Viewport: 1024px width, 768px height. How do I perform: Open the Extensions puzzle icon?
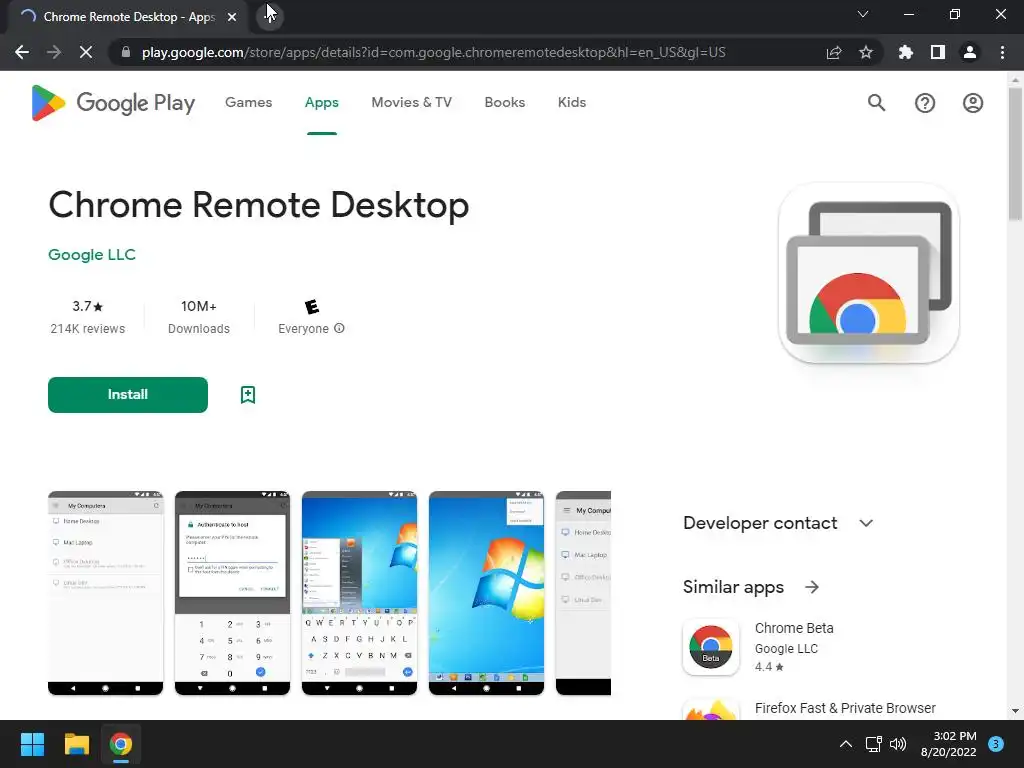(x=905, y=52)
